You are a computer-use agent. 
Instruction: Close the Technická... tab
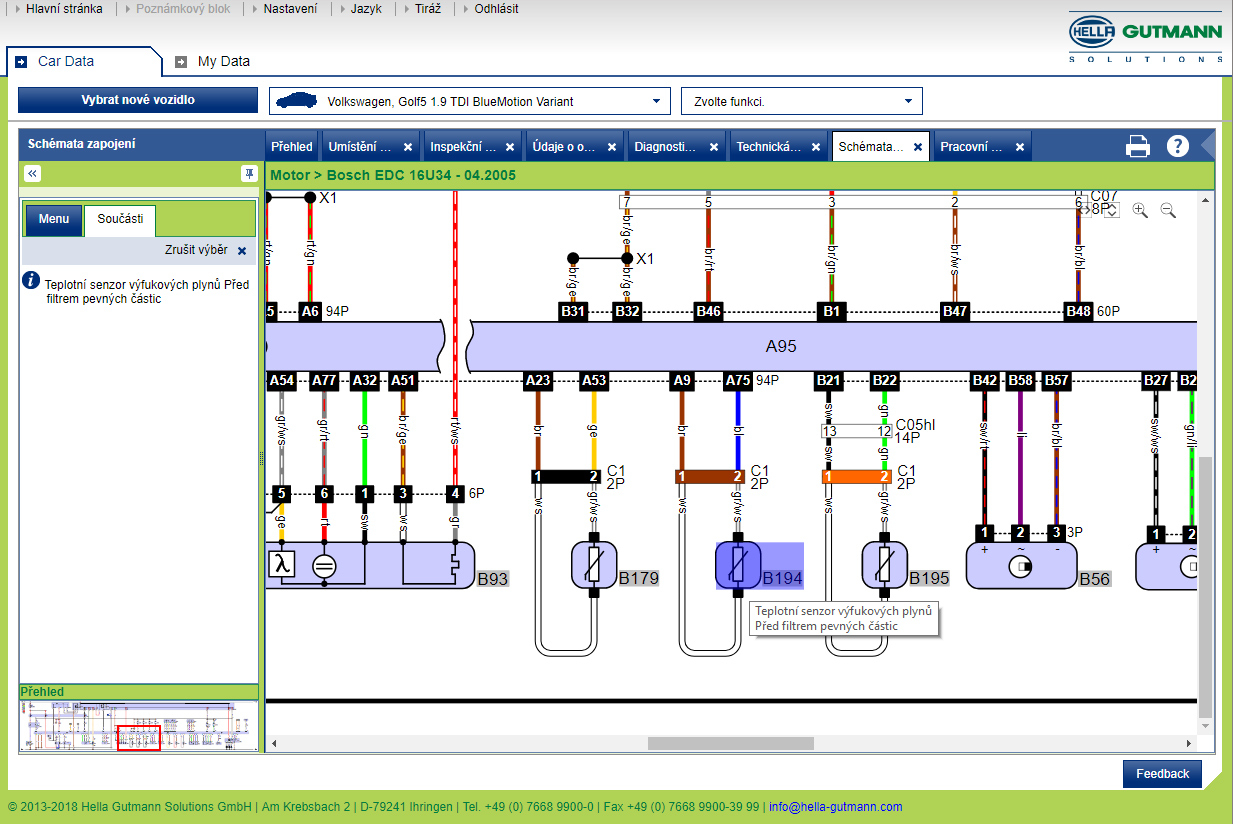point(816,147)
